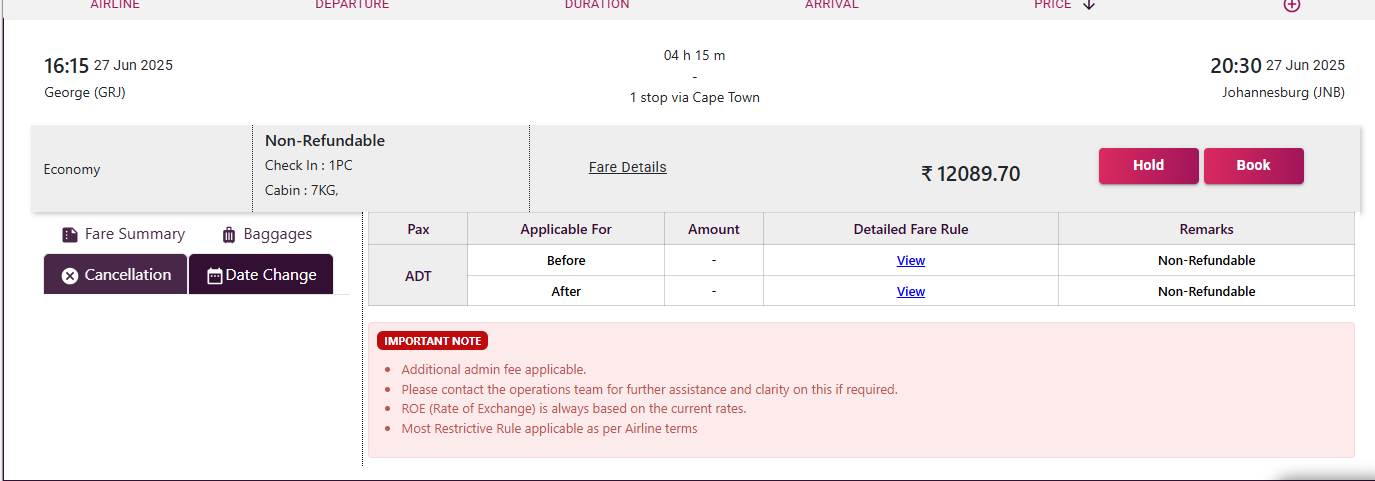1375x481 pixels.
Task: Click the Book button
Action: point(1253,166)
